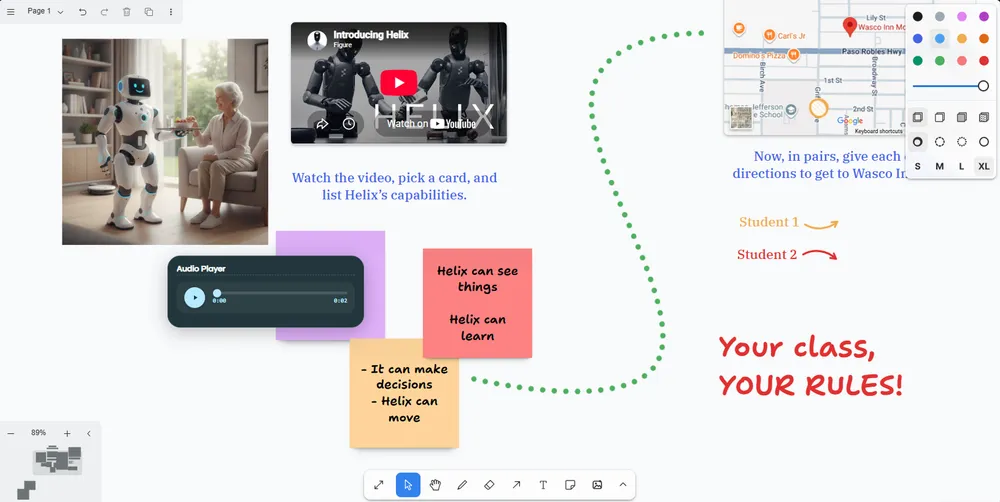Choose the dark blue color swatch
The height and width of the screenshot is (502, 1000).
click(917, 39)
